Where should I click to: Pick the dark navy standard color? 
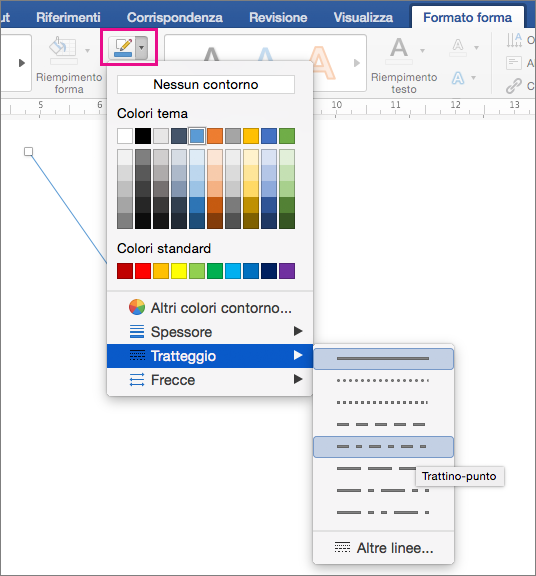click(x=269, y=271)
